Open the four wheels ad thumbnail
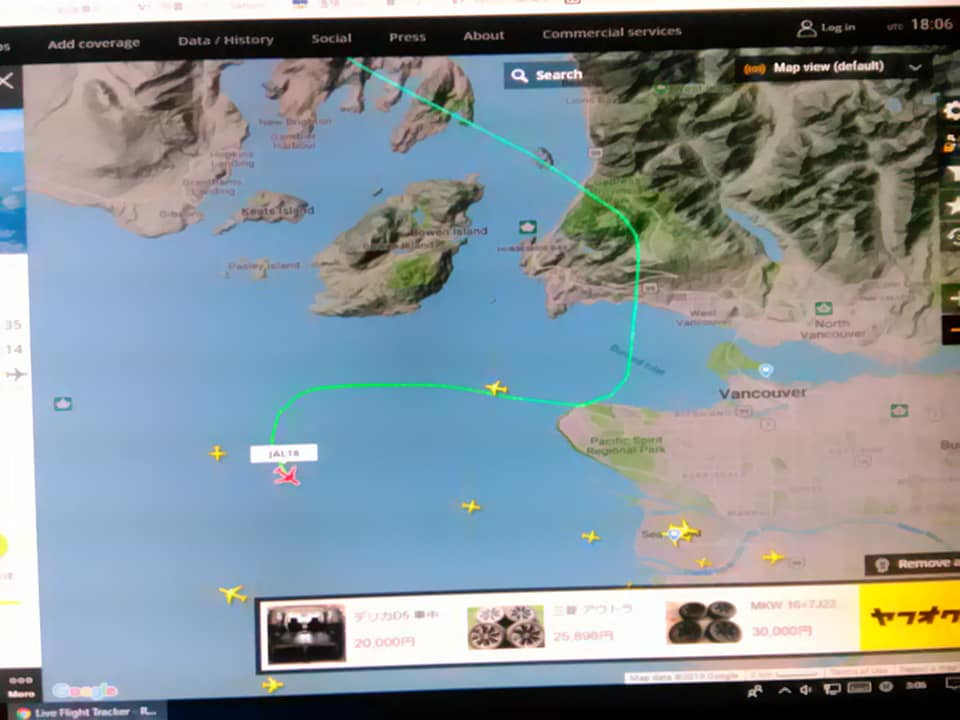 tap(505, 627)
